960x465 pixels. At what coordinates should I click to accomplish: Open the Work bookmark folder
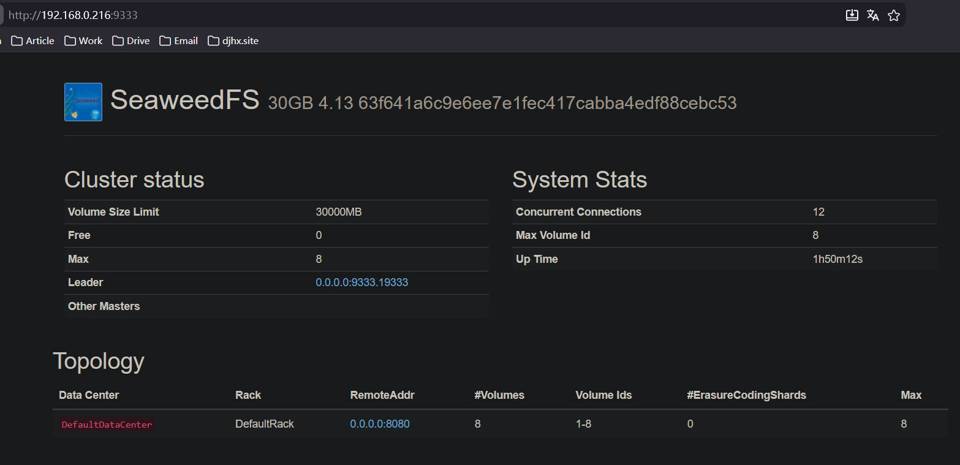(83, 41)
